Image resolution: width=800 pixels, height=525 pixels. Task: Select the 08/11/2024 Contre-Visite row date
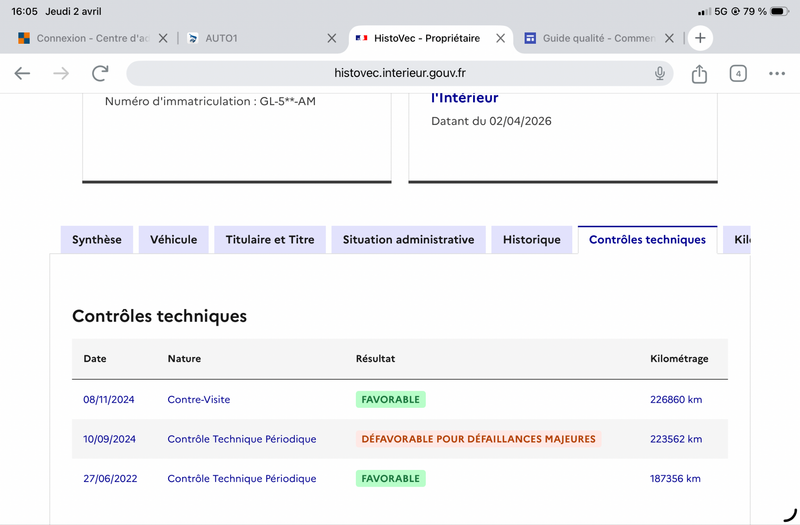point(109,399)
